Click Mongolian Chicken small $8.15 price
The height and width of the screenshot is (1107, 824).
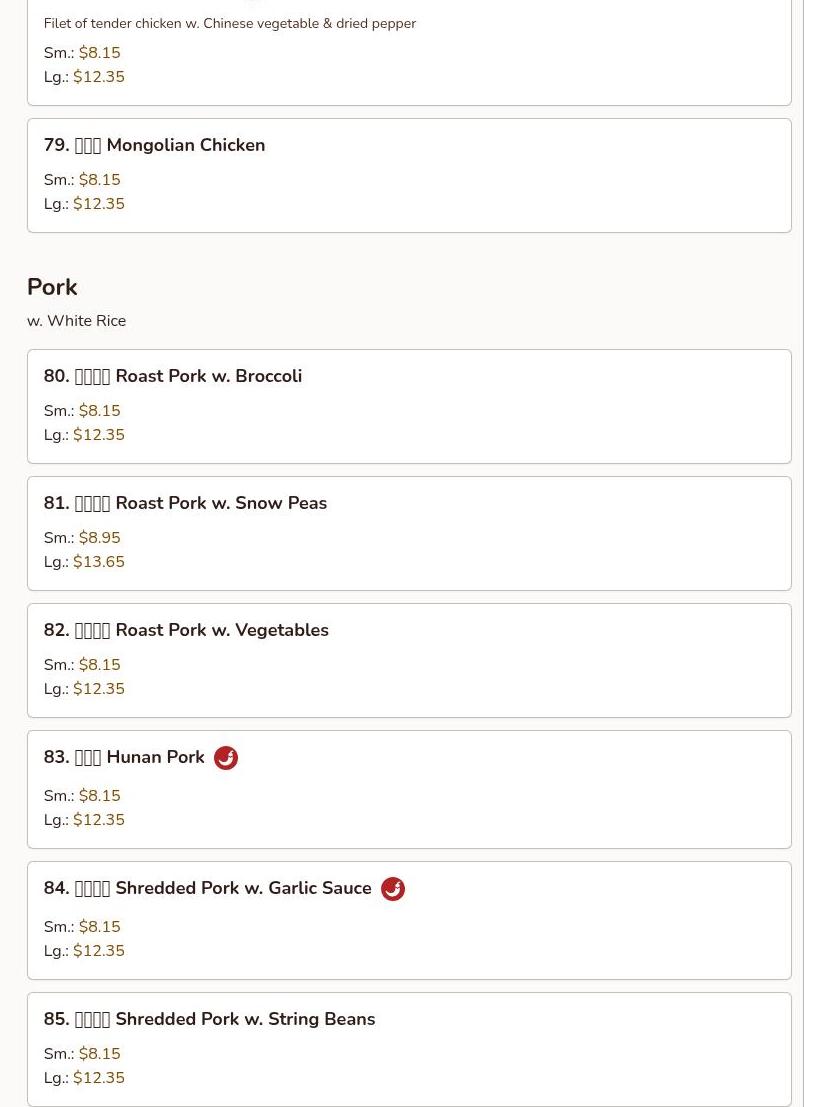99,180
